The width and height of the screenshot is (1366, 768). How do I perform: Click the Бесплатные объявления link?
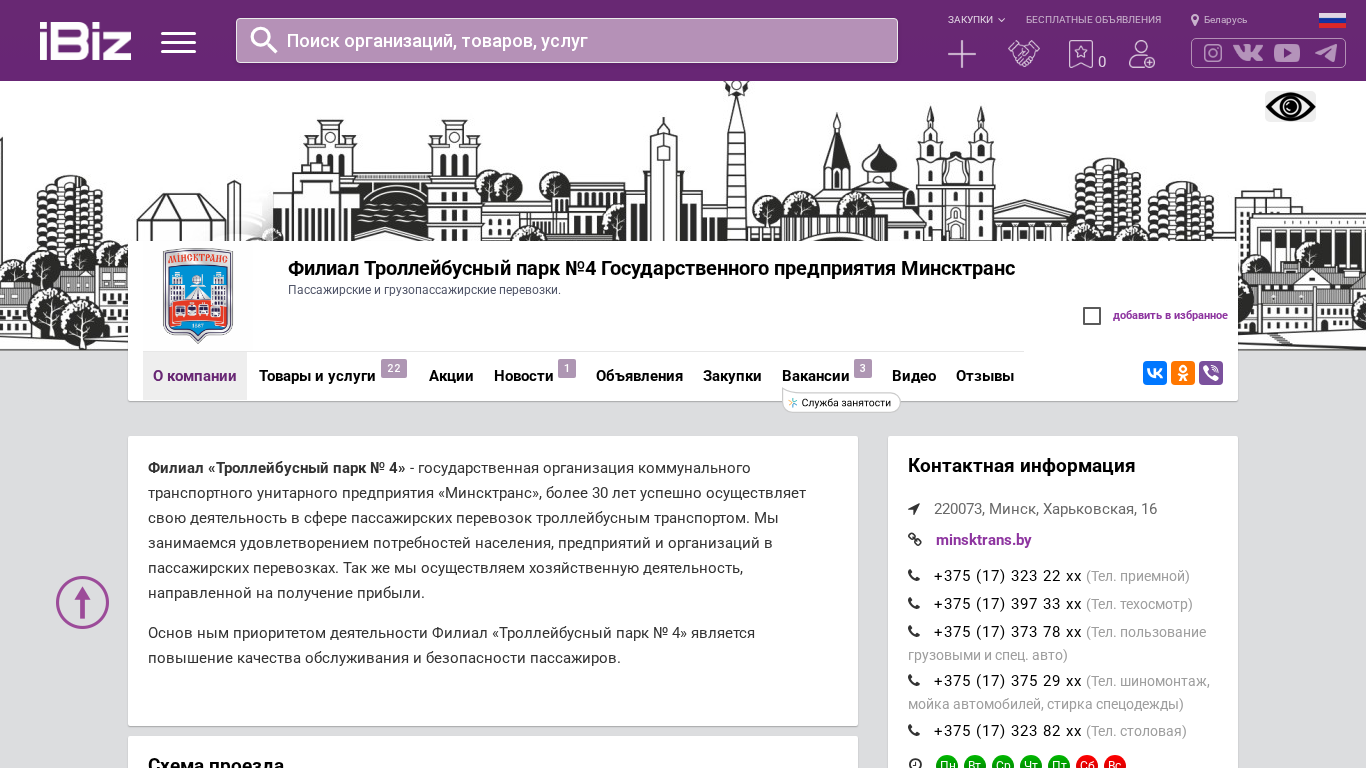(x=1093, y=20)
